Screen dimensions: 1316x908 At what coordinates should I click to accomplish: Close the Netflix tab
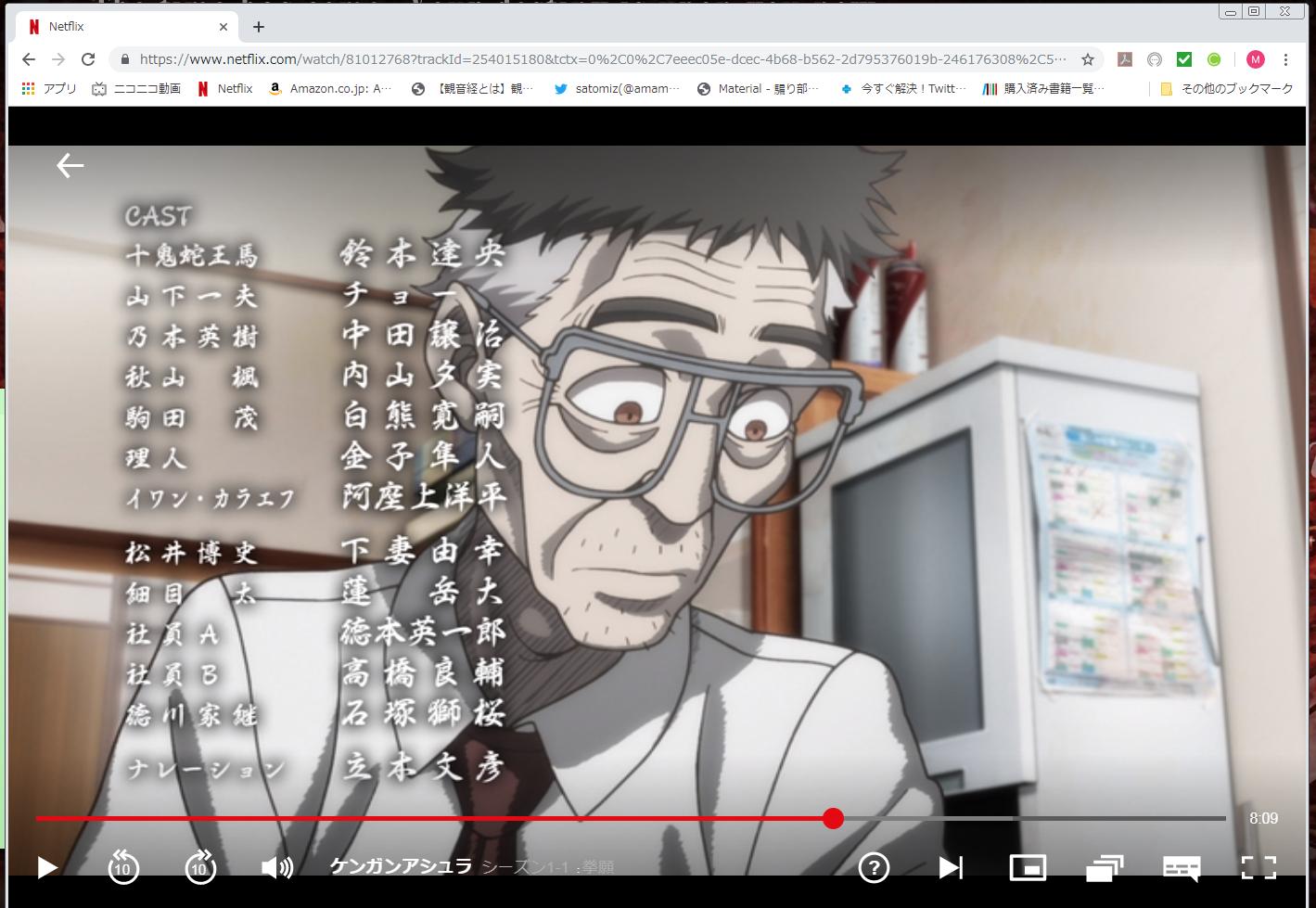point(223,27)
